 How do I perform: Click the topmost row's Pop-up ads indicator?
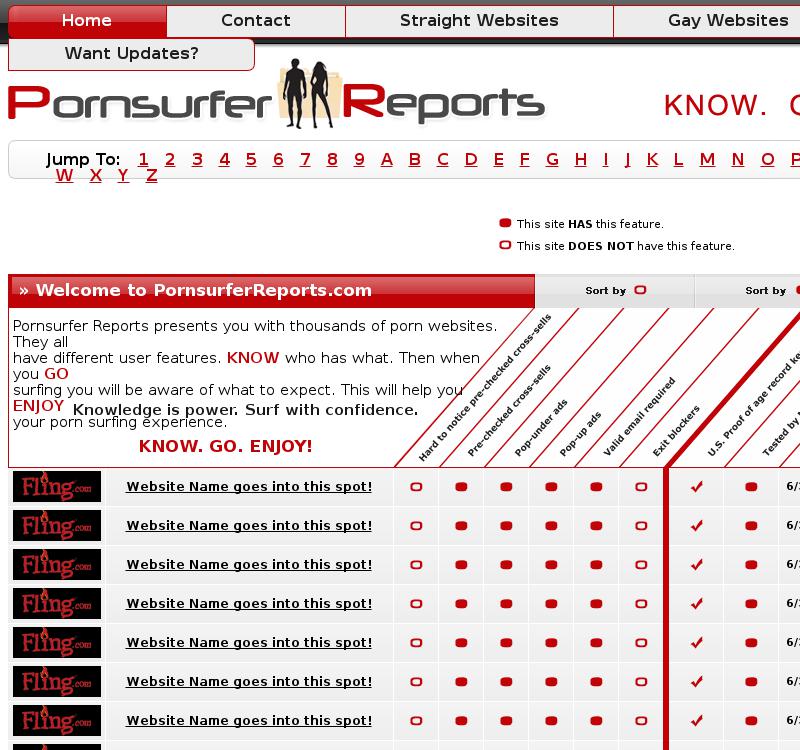click(551, 487)
